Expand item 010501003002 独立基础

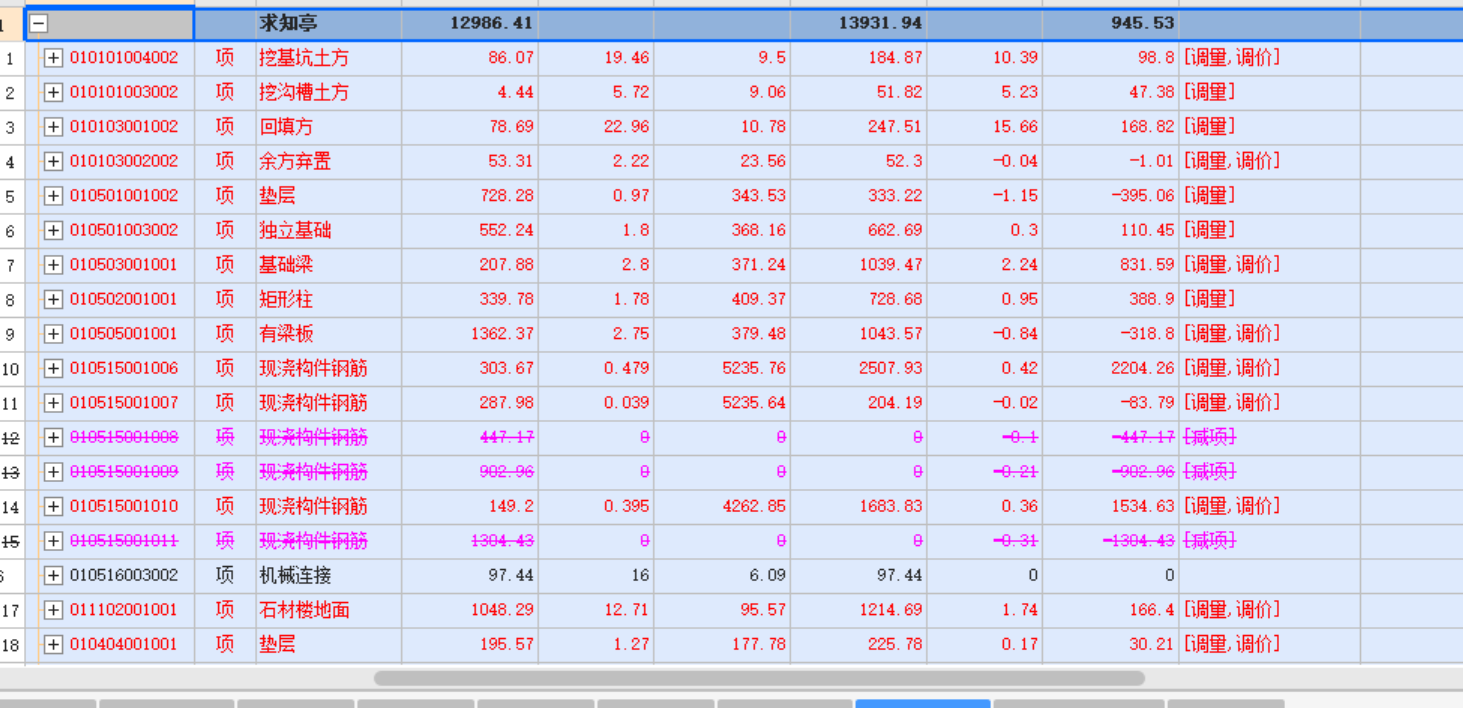pyautogui.click(x=53, y=230)
